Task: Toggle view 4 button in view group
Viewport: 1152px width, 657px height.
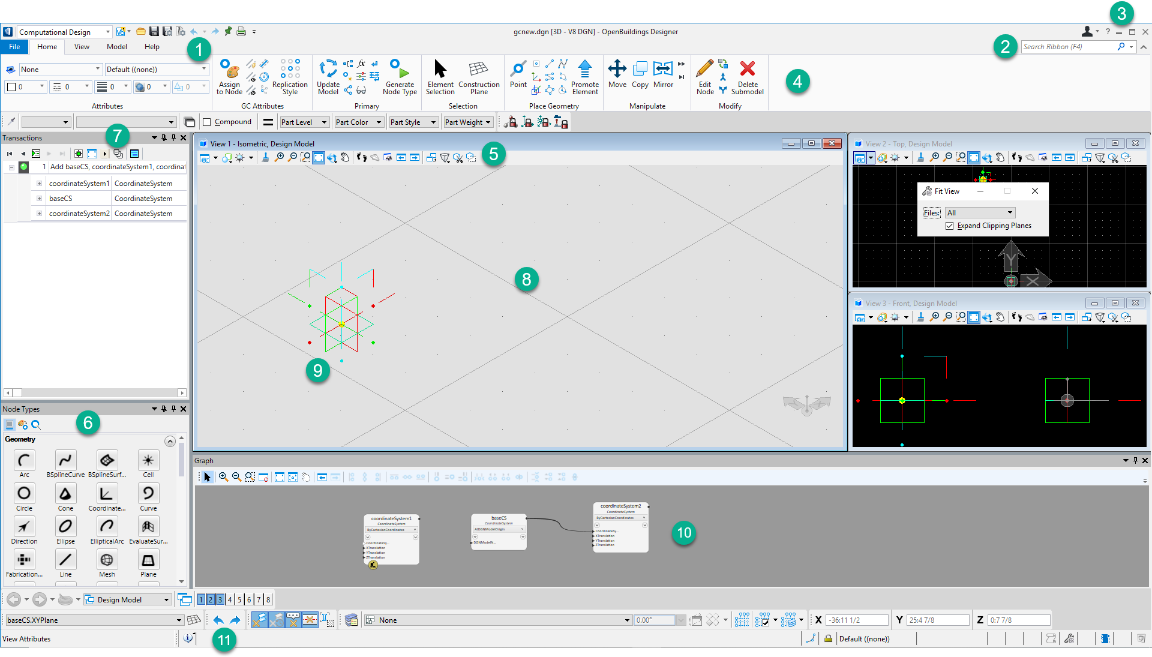Action: 232,599
